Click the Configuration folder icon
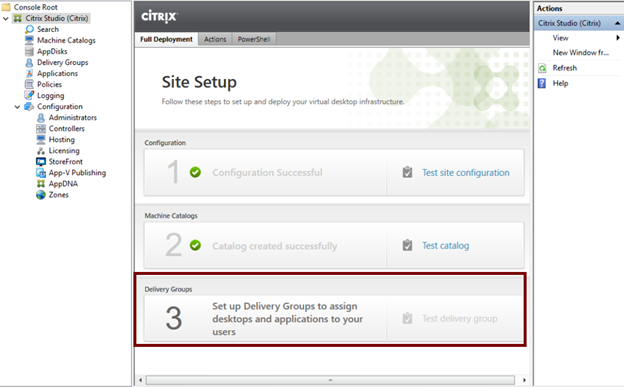 coord(29,107)
